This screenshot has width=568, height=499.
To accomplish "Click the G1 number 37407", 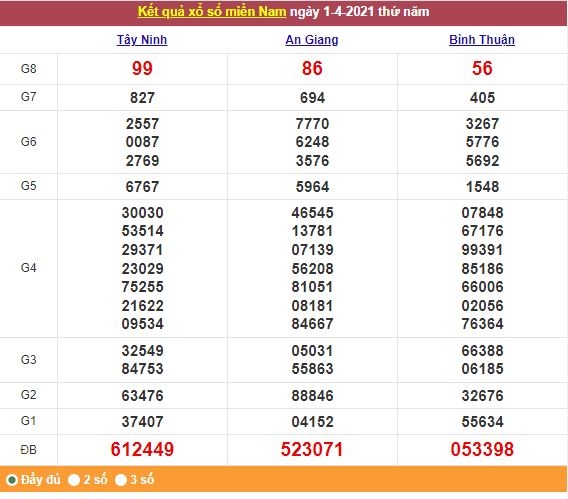I will click(142, 422).
